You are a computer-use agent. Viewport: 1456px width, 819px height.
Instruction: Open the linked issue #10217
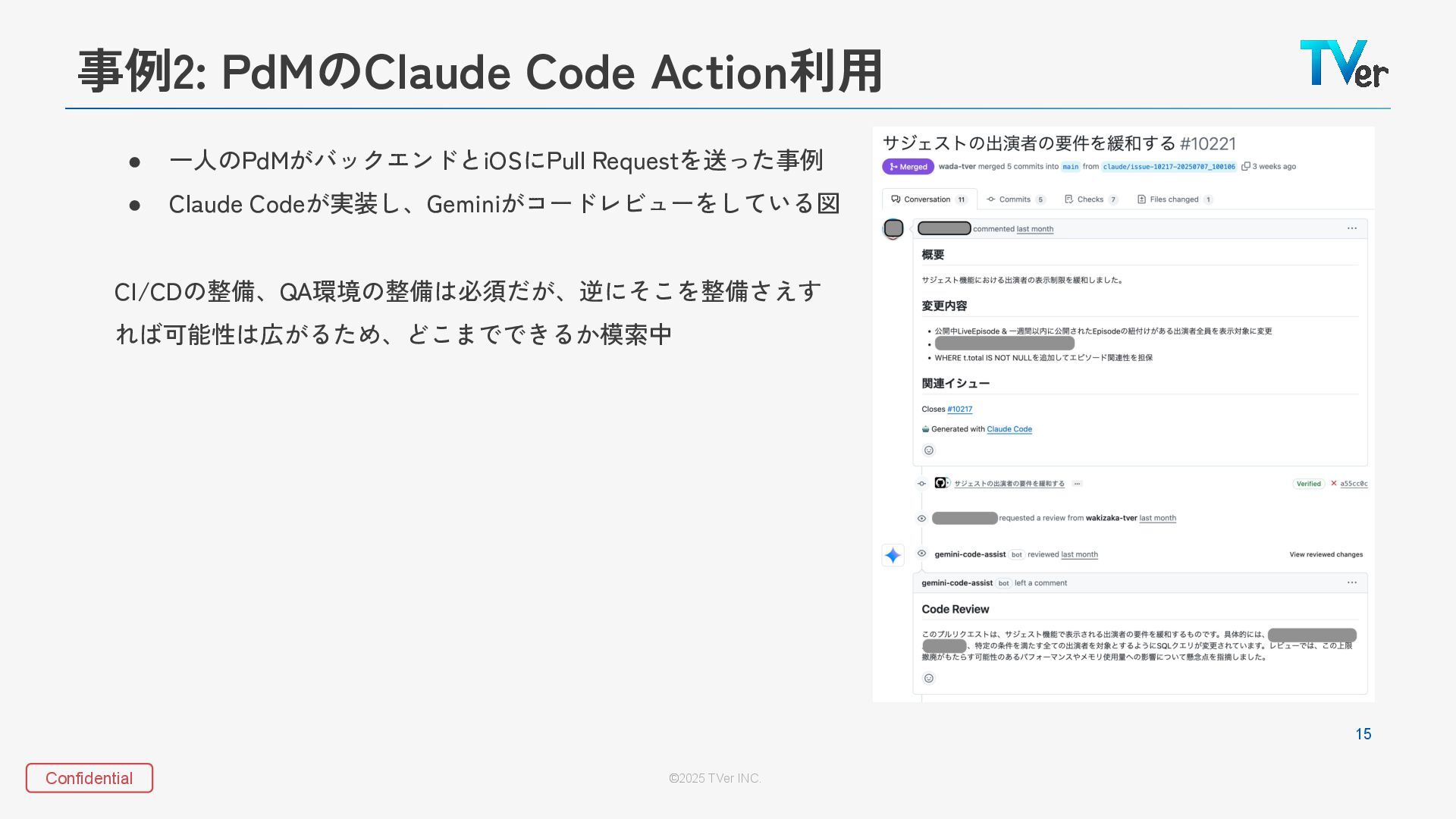(x=959, y=409)
